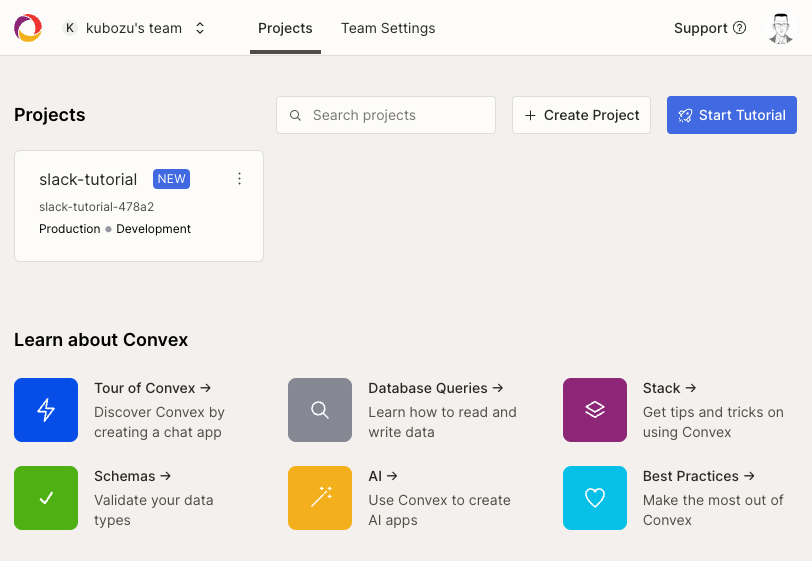Click the purple layers Stack icon

[x=595, y=410]
